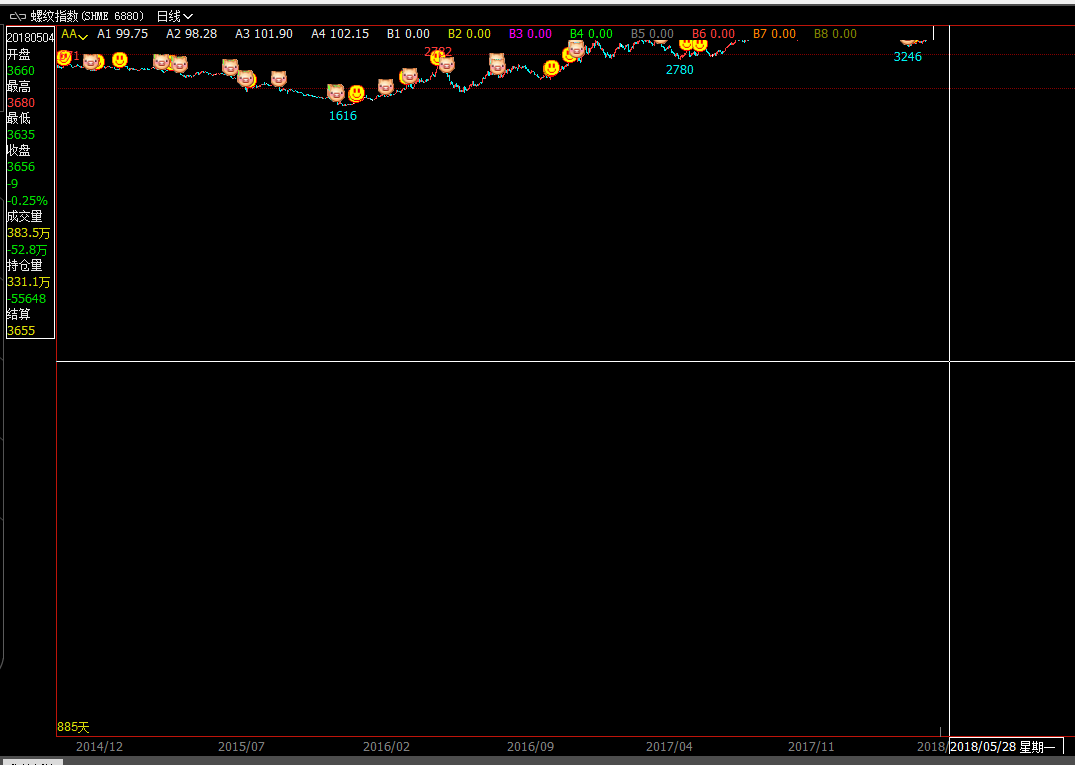The width and height of the screenshot is (1075, 765).
Task: Click the lone pig icon below A4 102.15
Action: pos(278,78)
